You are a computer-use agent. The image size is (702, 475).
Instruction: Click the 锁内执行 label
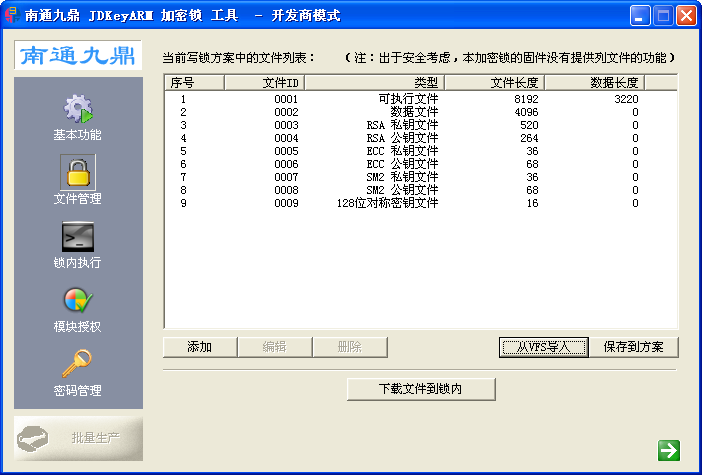(77, 262)
